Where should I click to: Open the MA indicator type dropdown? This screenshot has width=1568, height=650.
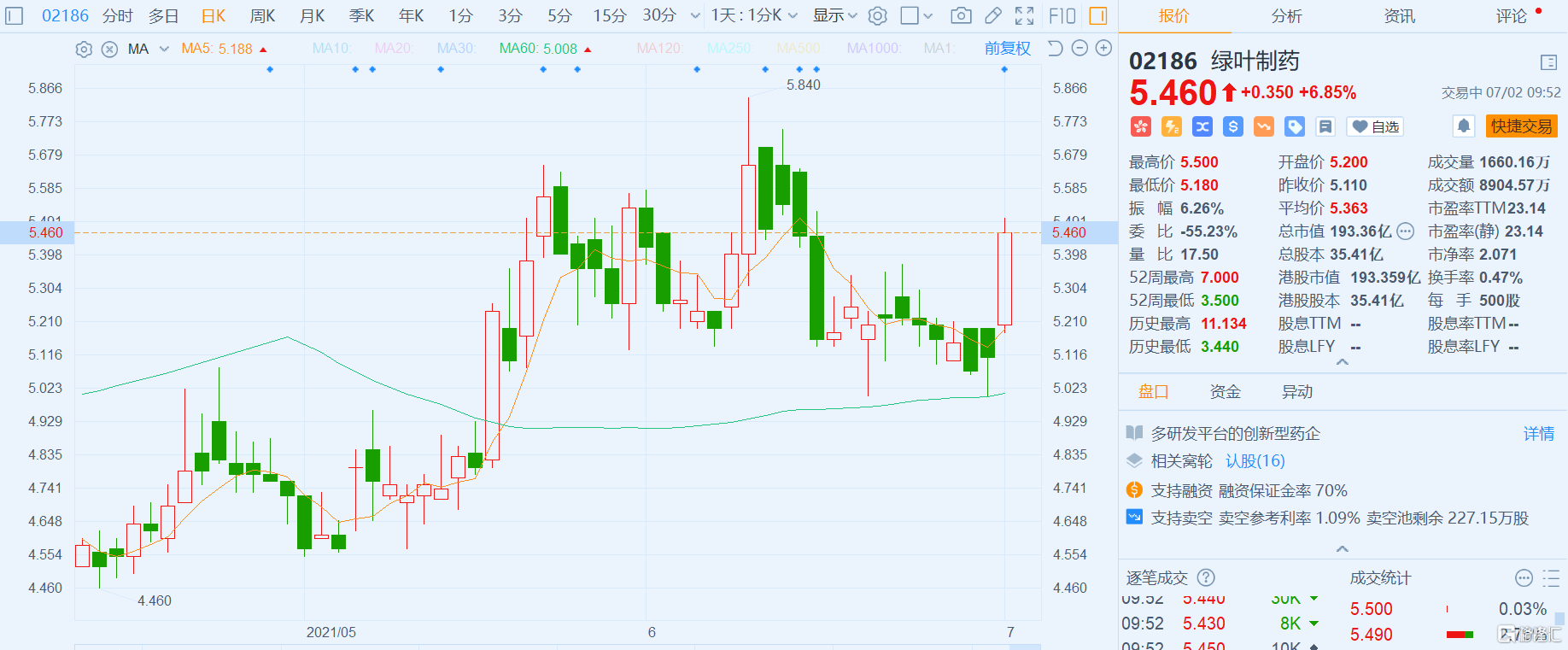149,49
